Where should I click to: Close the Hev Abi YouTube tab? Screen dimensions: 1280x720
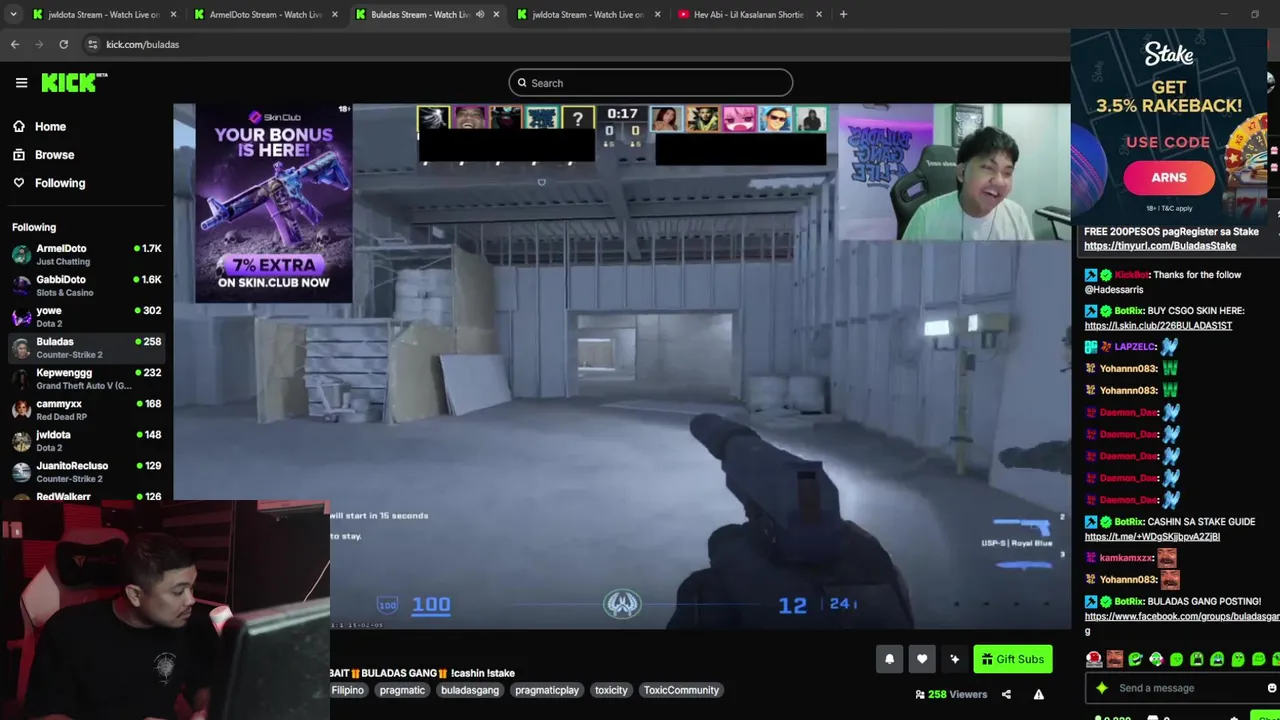point(819,14)
